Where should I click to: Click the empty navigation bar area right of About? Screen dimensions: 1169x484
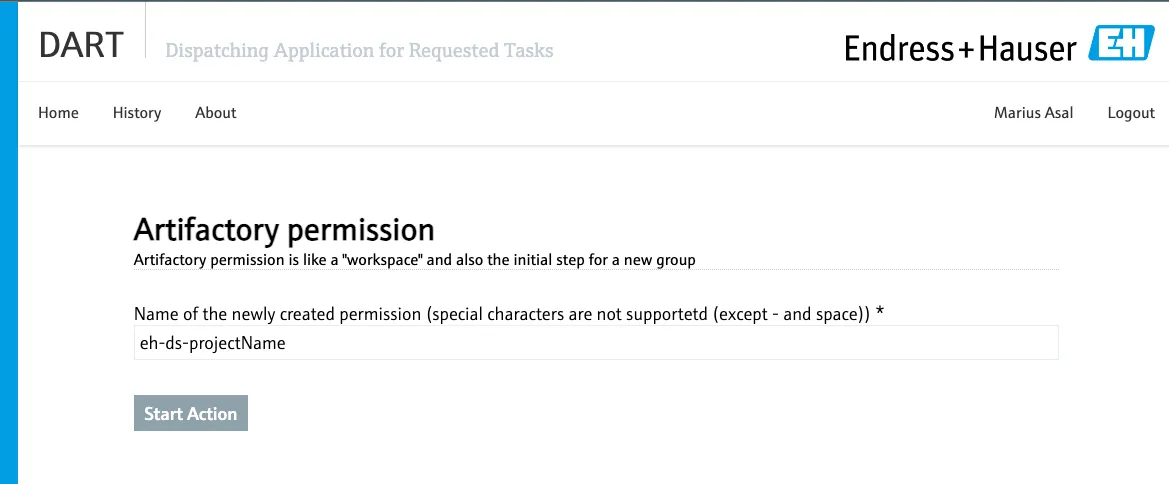coord(600,113)
